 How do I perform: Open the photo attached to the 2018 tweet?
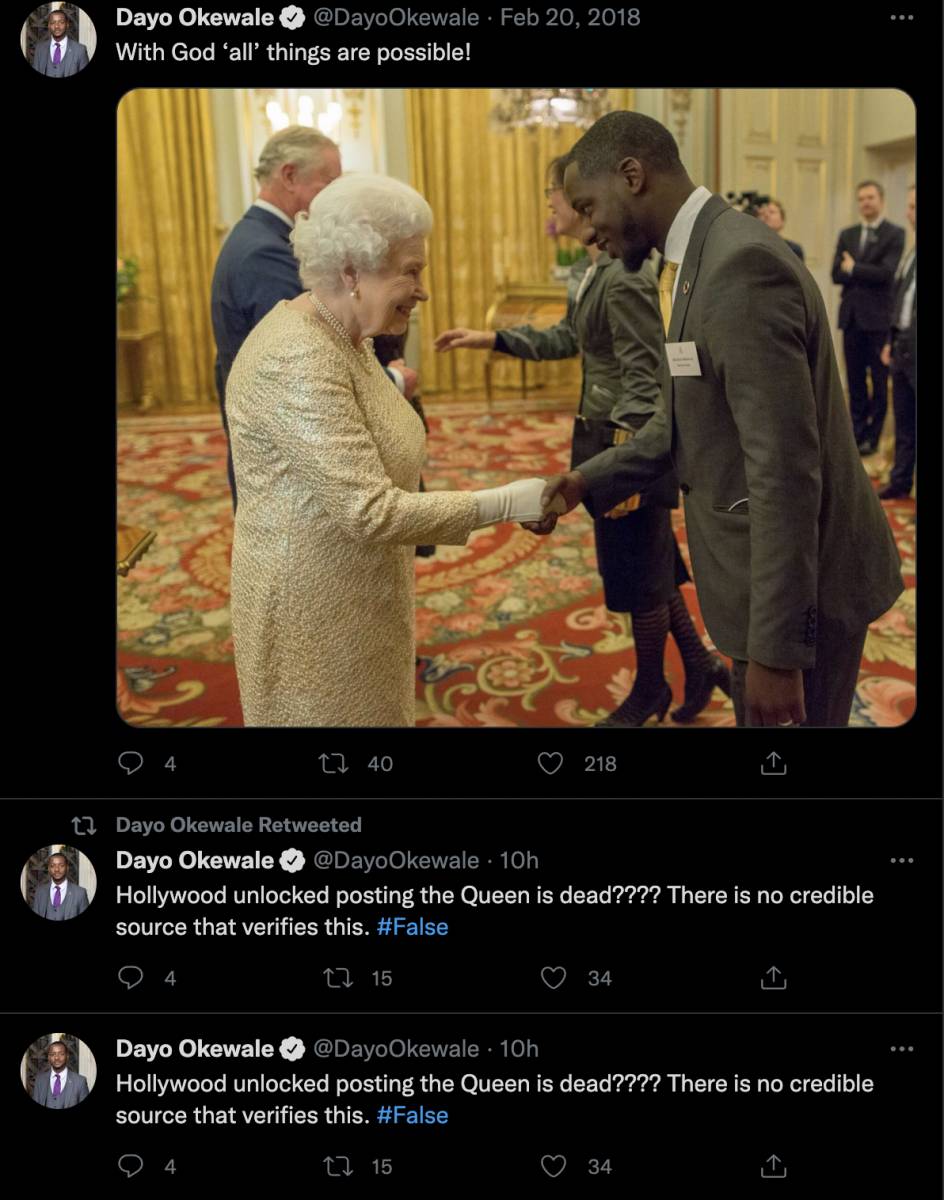516,408
